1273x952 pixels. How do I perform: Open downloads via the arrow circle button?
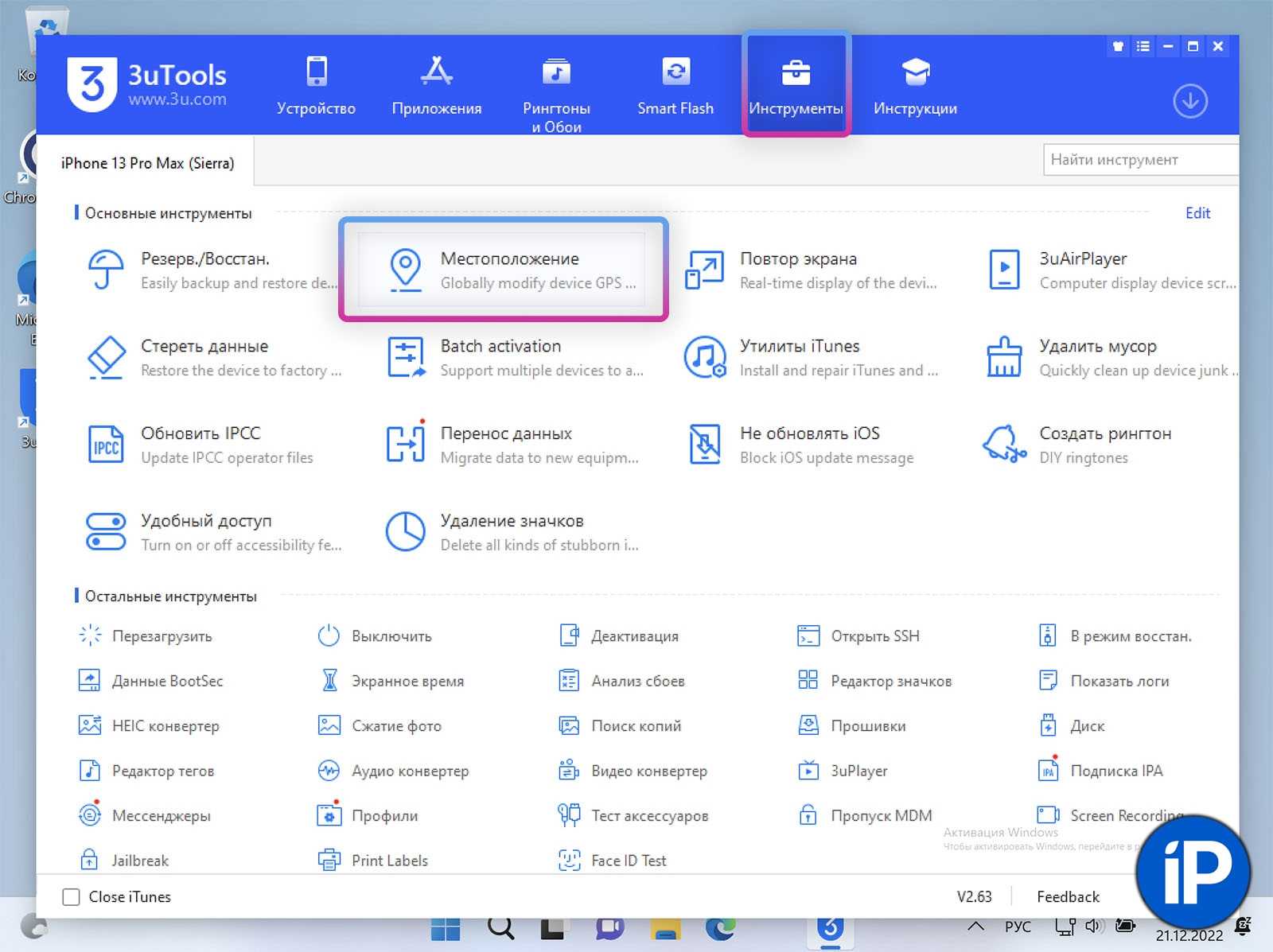tap(1190, 101)
